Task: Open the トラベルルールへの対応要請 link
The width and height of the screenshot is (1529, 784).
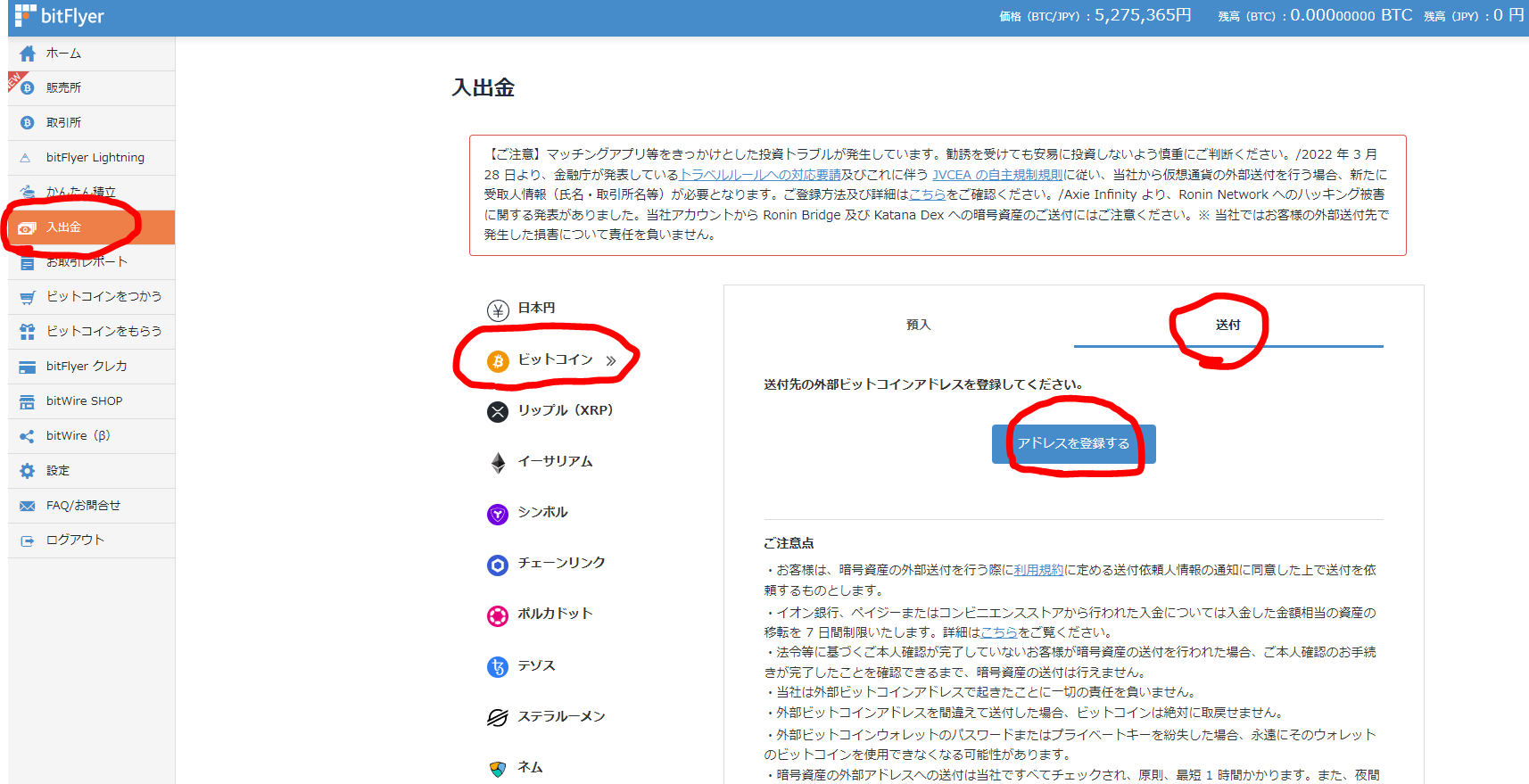Action: coord(760,175)
